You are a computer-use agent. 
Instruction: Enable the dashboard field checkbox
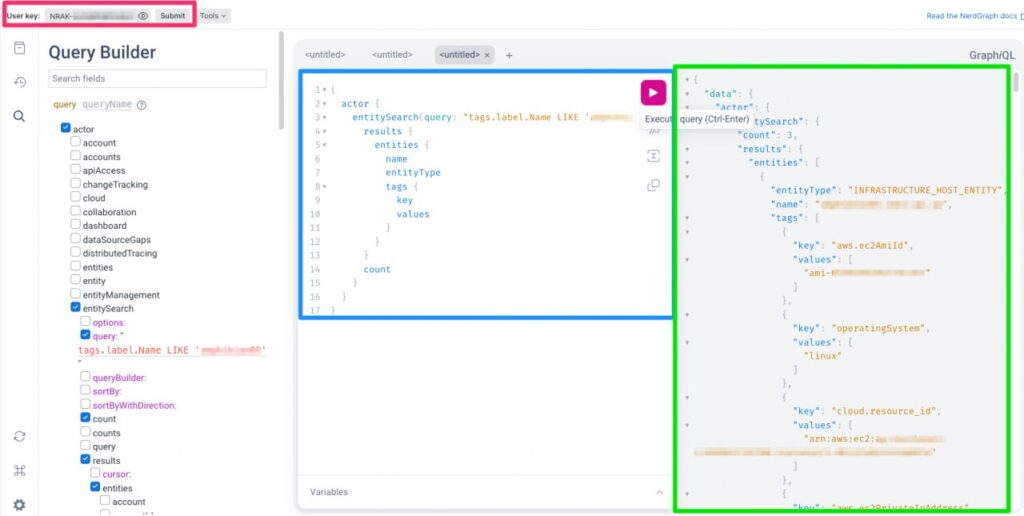tap(75, 226)
